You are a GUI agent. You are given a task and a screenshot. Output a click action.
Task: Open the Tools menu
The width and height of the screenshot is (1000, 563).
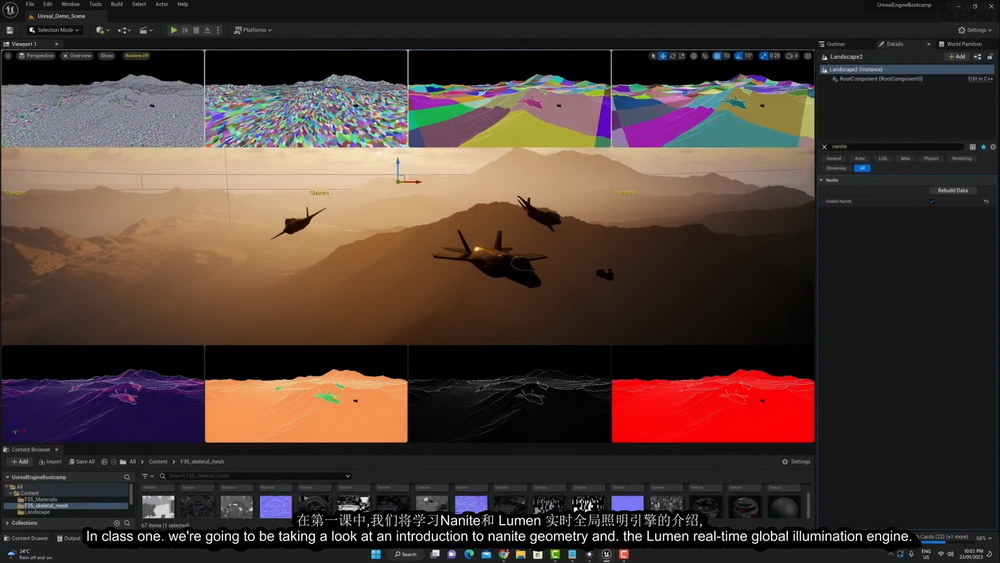point(95,4)
